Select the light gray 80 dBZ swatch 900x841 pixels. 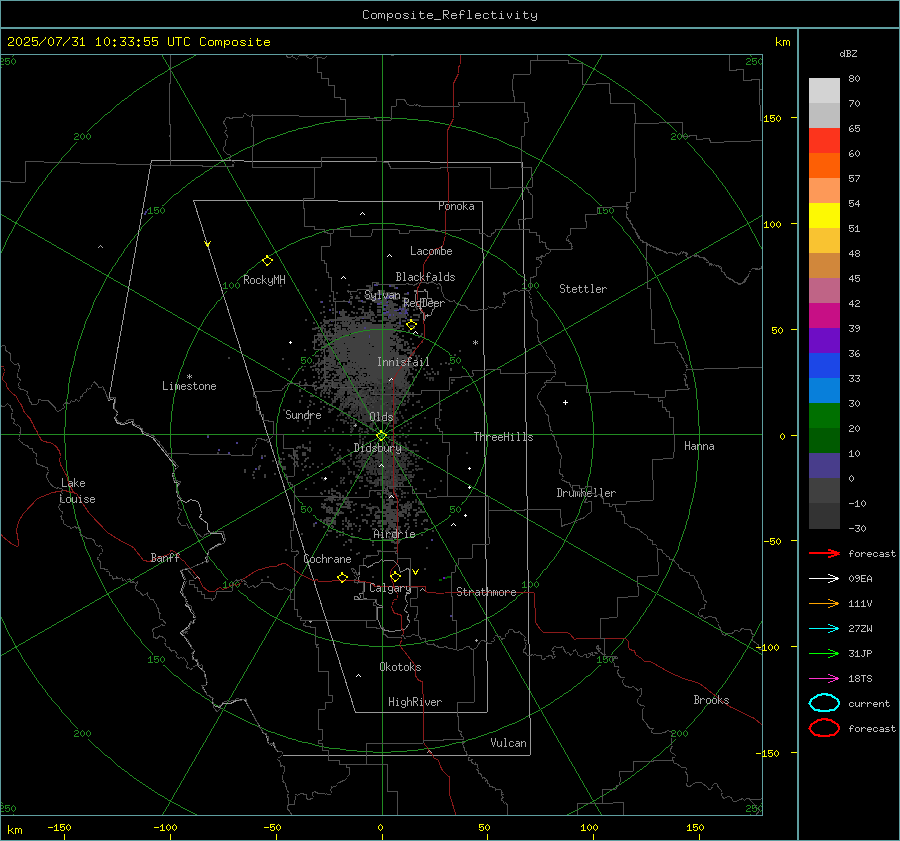[824, 90]
